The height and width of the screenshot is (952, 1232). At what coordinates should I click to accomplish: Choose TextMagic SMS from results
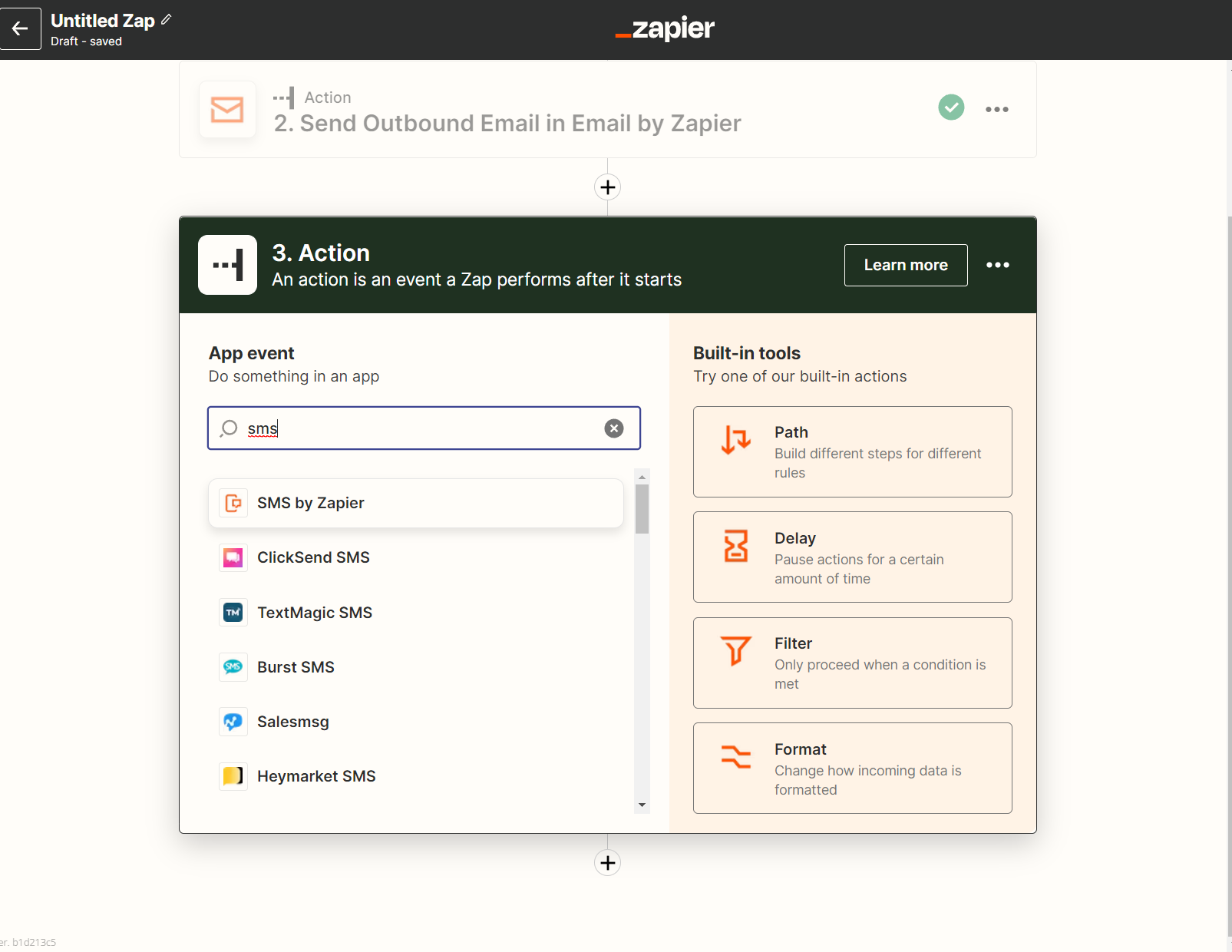point(416,613)
